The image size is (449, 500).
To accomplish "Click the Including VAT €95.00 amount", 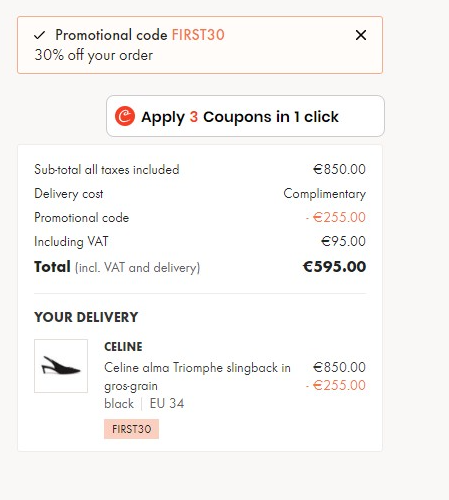I will tap(343, 241).
